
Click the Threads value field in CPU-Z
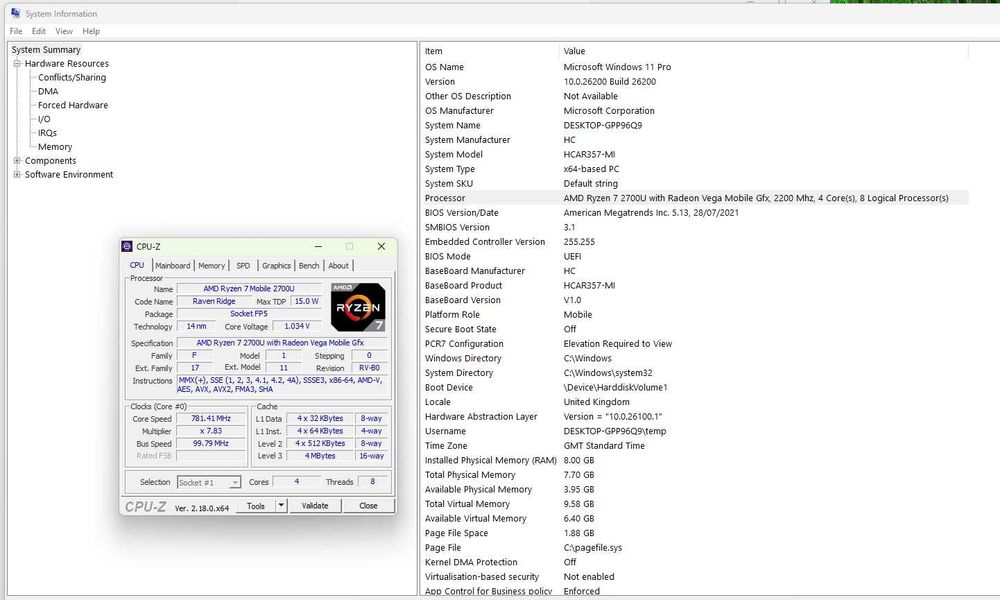372,482
